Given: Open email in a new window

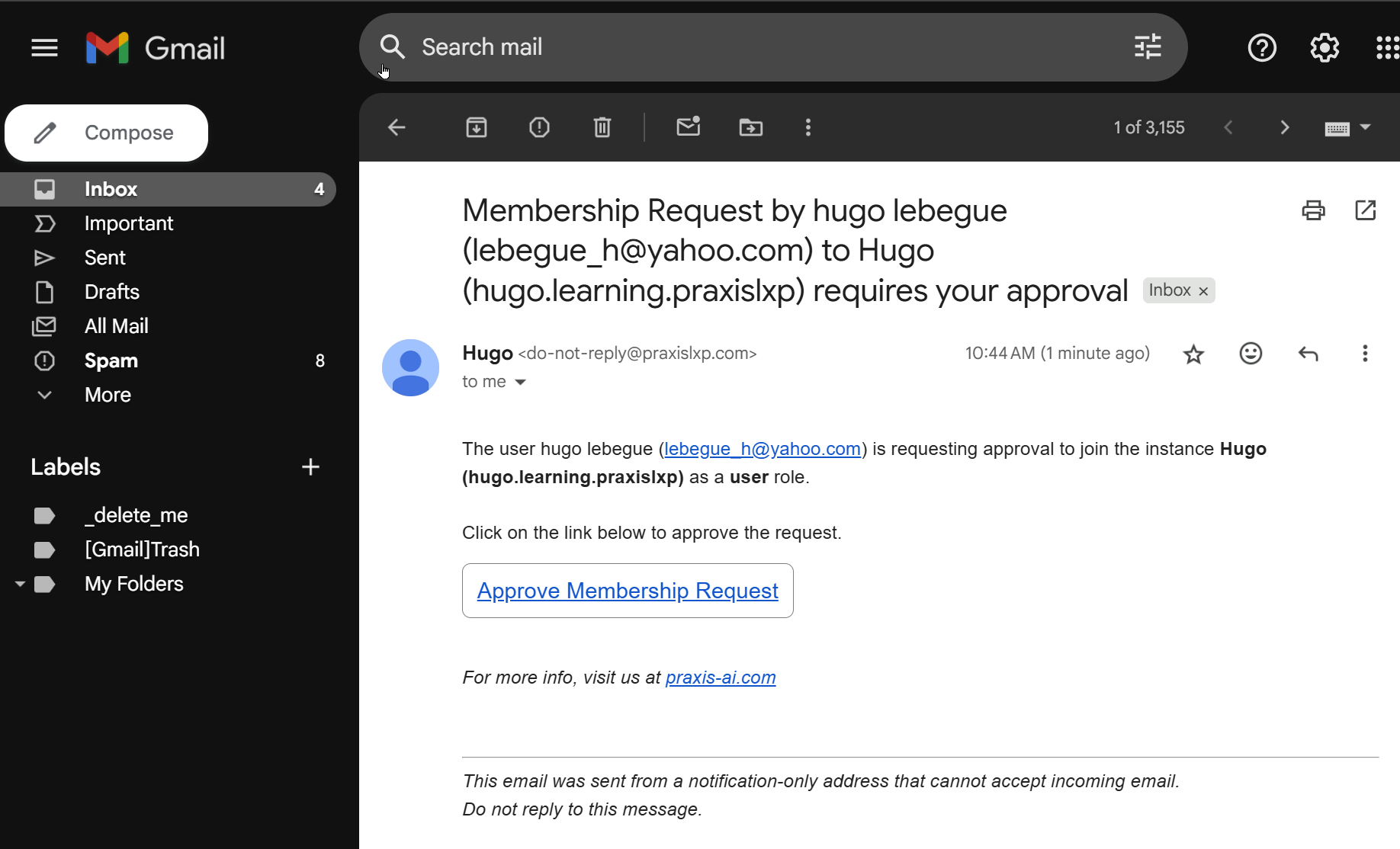Looking at the screenshot, I should (1365, 210).
